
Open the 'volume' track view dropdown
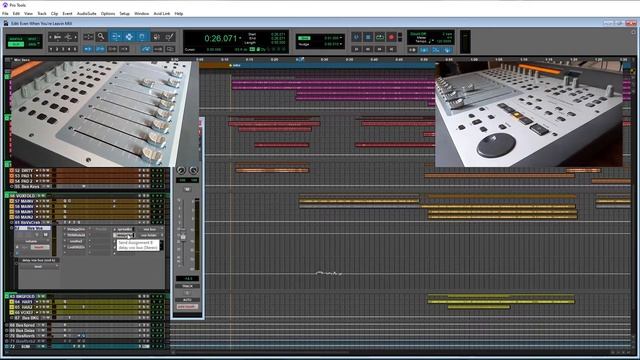(x=31, y=241)
